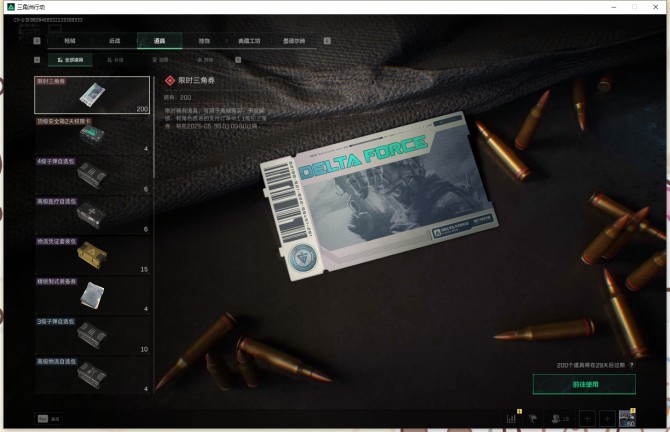Switch to the 枪械 tab
This screenshot has height=432, width=670.
70,41
